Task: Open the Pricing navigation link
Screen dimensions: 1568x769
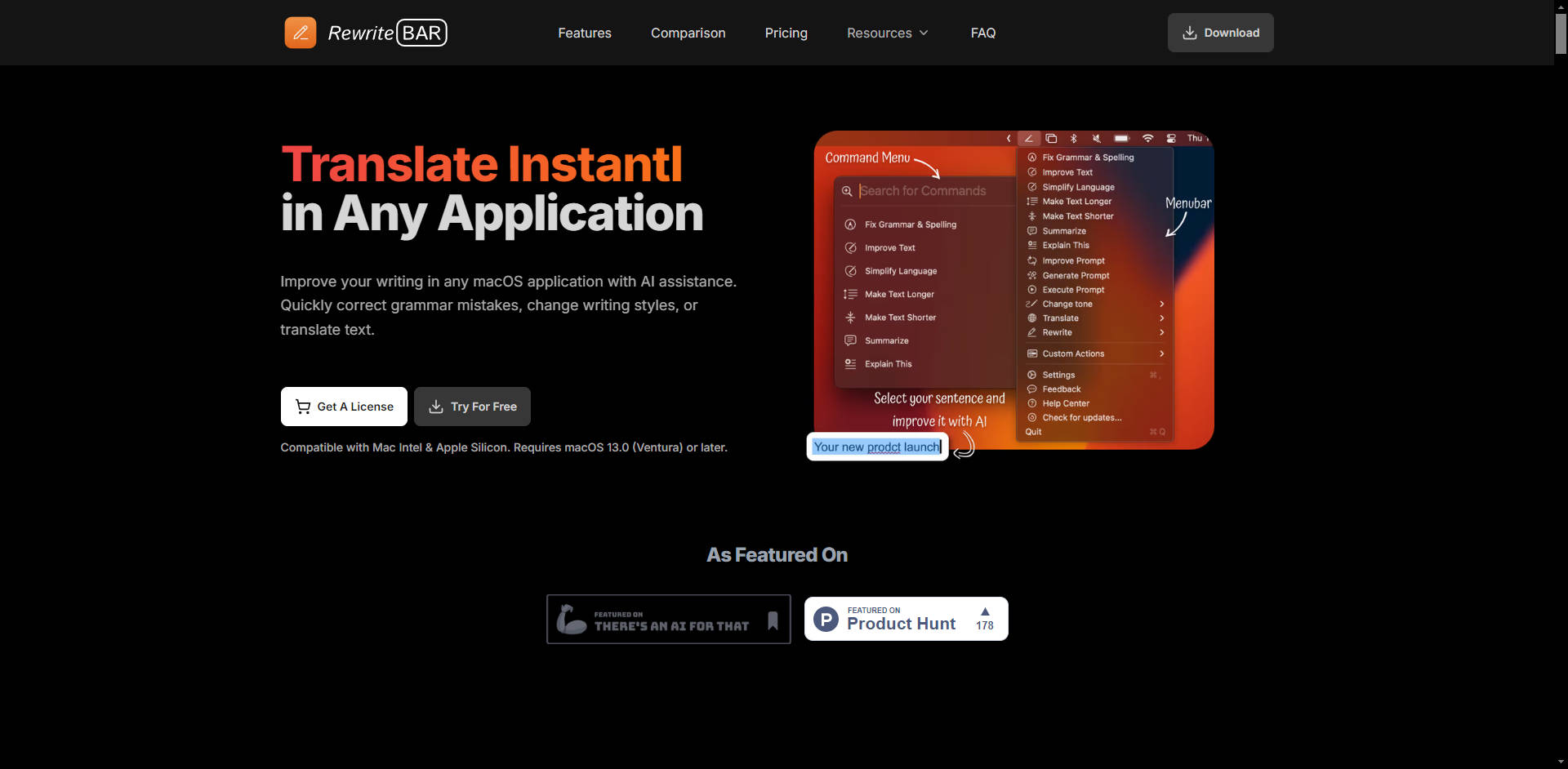Action: pyautogui.click(x=786, y=33)
